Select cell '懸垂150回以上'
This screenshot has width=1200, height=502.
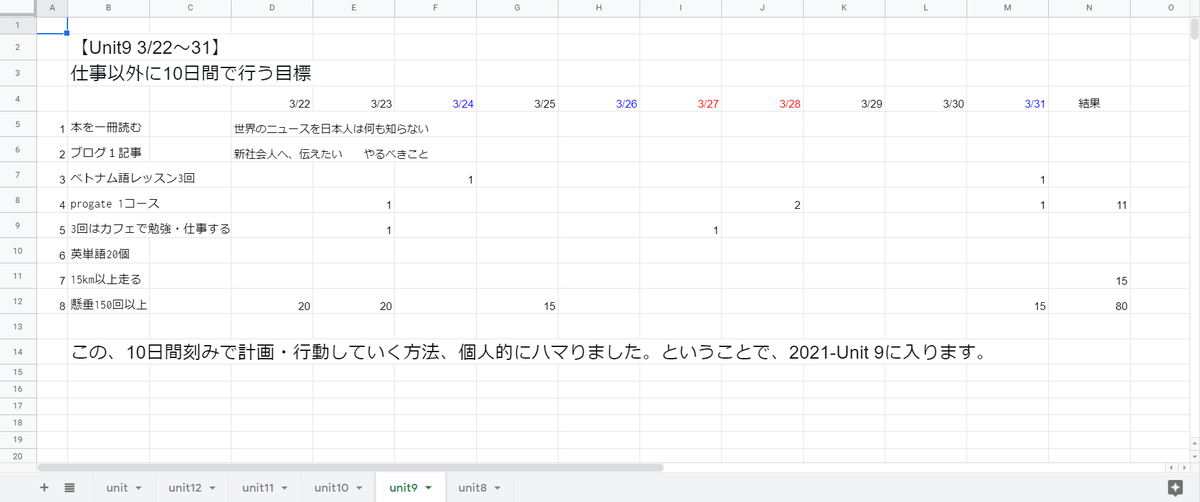tap(108, 303)
